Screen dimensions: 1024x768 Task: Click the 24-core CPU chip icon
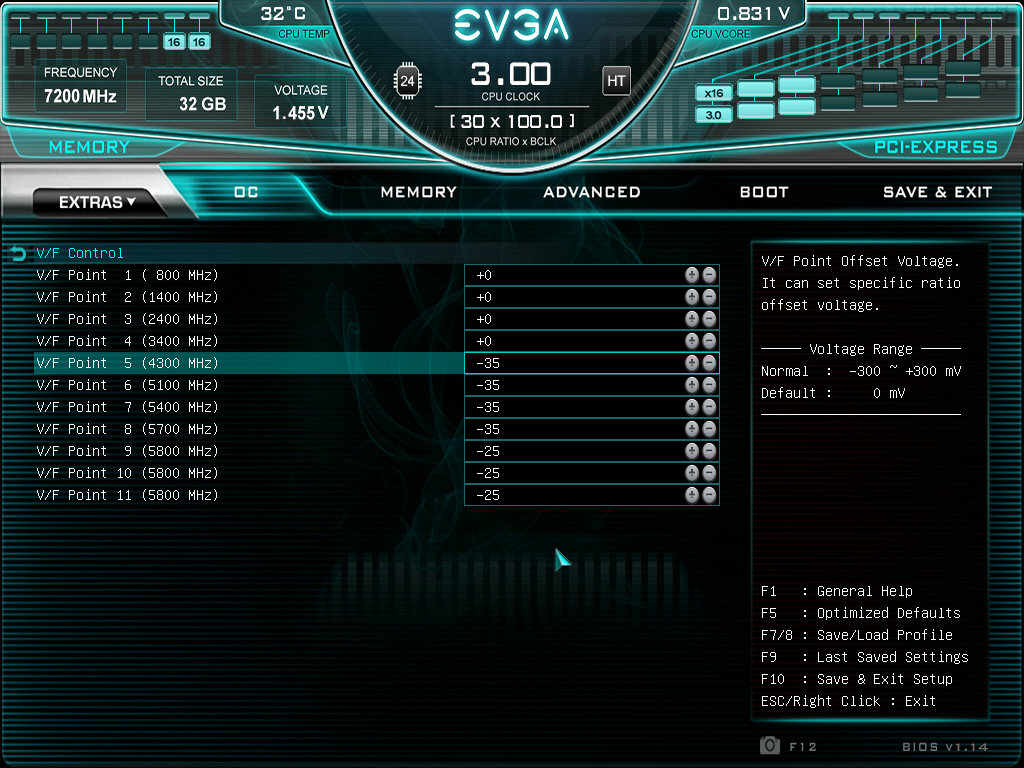[x=408, y=81]
